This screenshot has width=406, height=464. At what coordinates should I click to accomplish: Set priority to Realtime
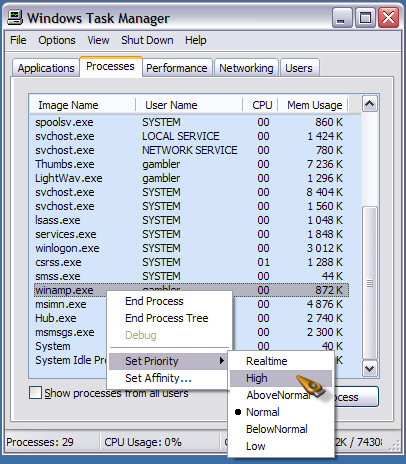[281, 361]
